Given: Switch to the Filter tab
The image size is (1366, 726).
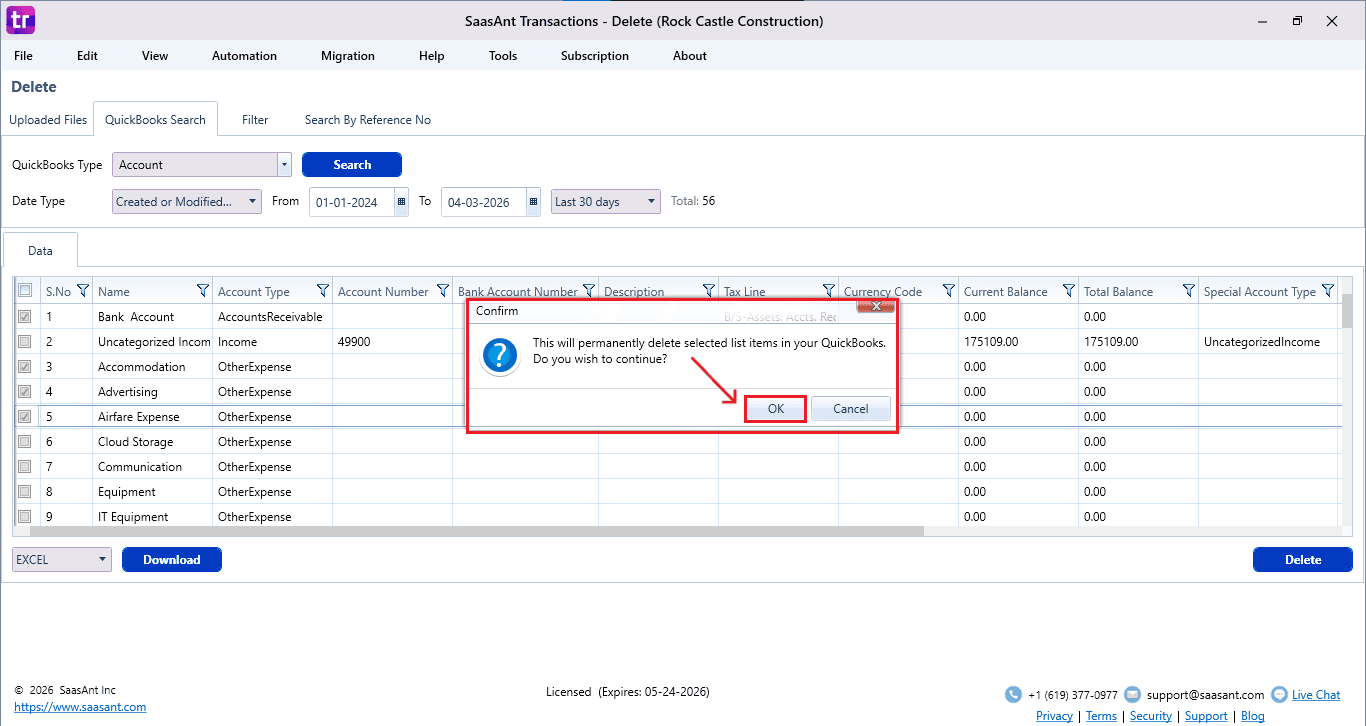Looking at the screenshot, I should pos(255,120).
